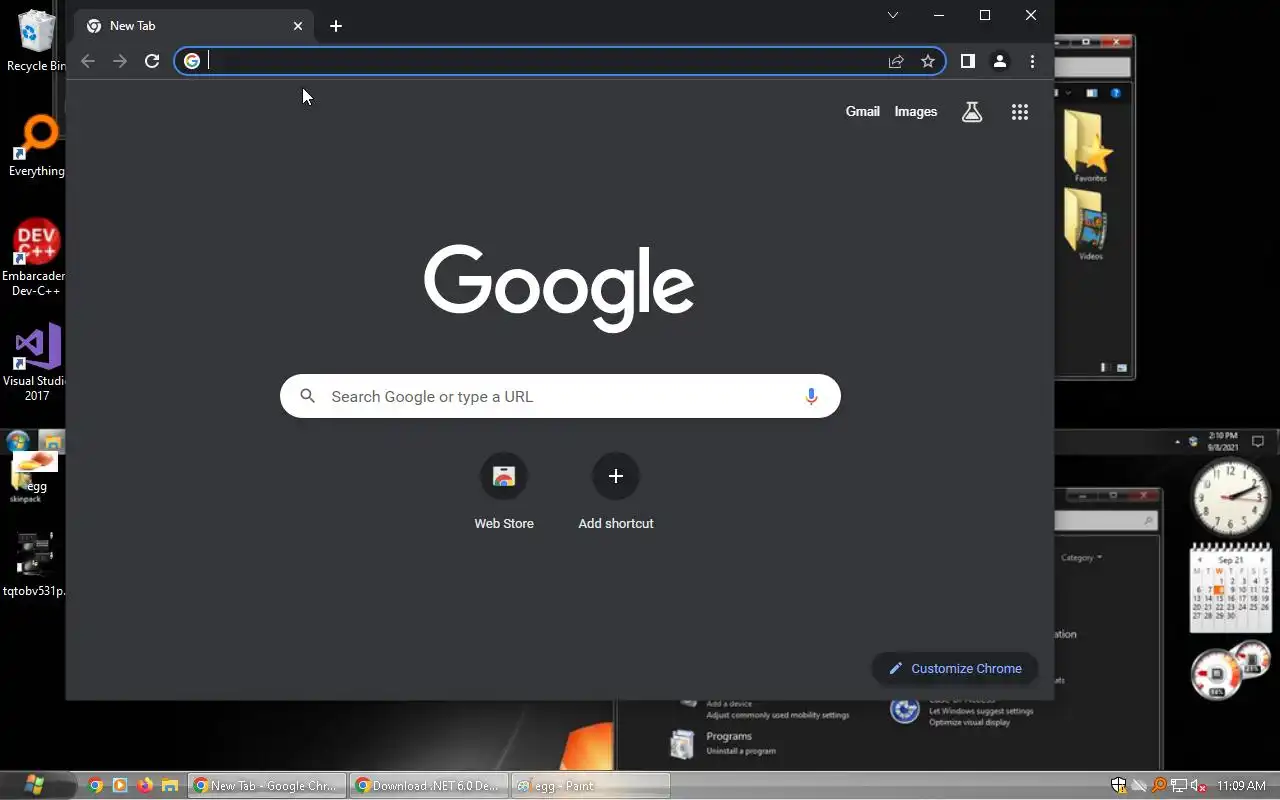This screenshot has height=800, width=1280.
Task: Click the Chrome back arrow button
Action: pos(88,61)
